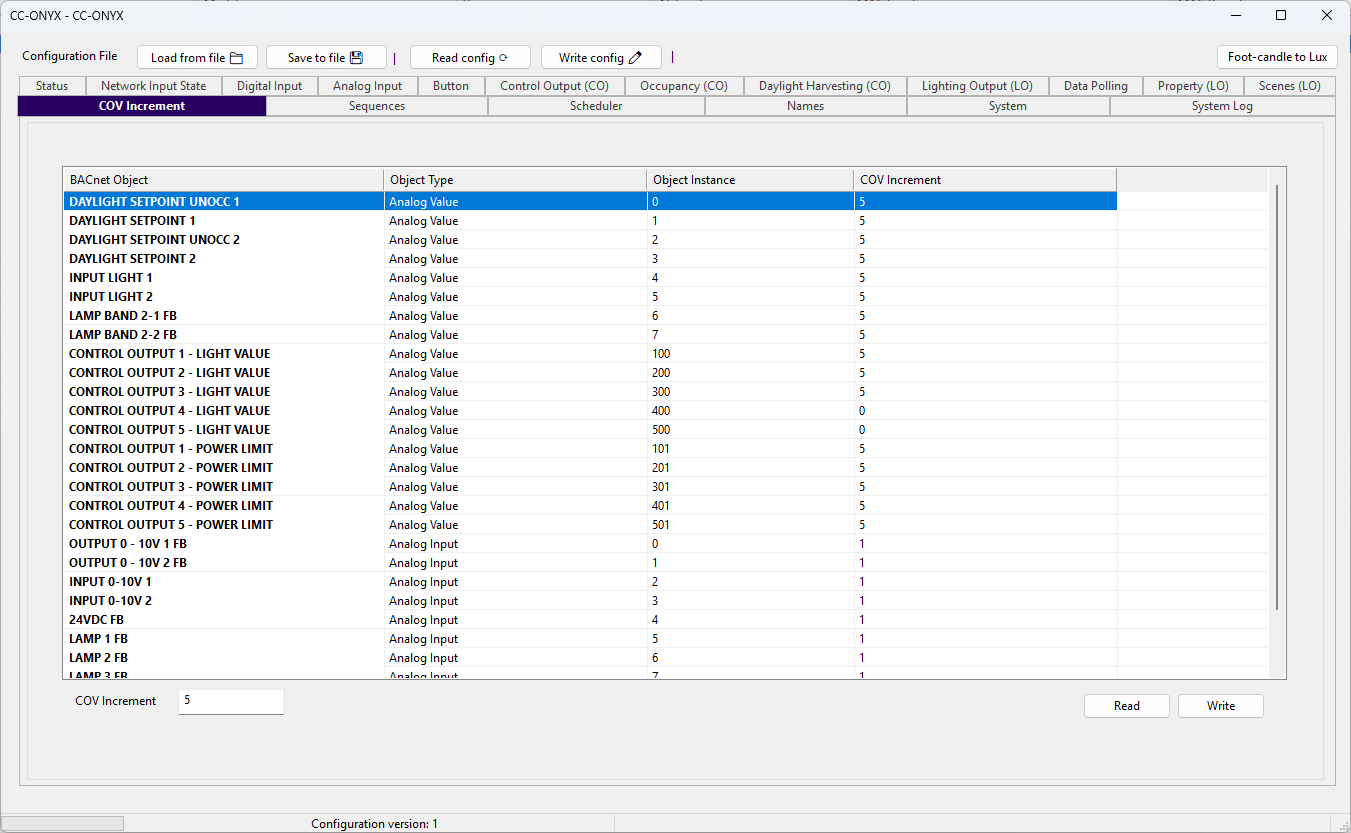Click object instance 501 cell

(750, 525)
